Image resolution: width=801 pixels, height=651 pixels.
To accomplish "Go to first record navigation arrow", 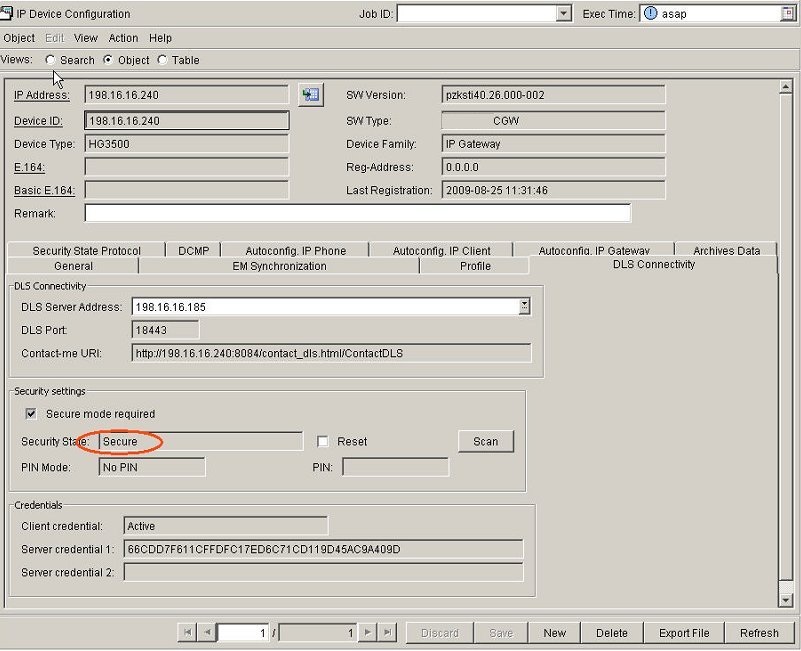I will [x=187, y=633].
